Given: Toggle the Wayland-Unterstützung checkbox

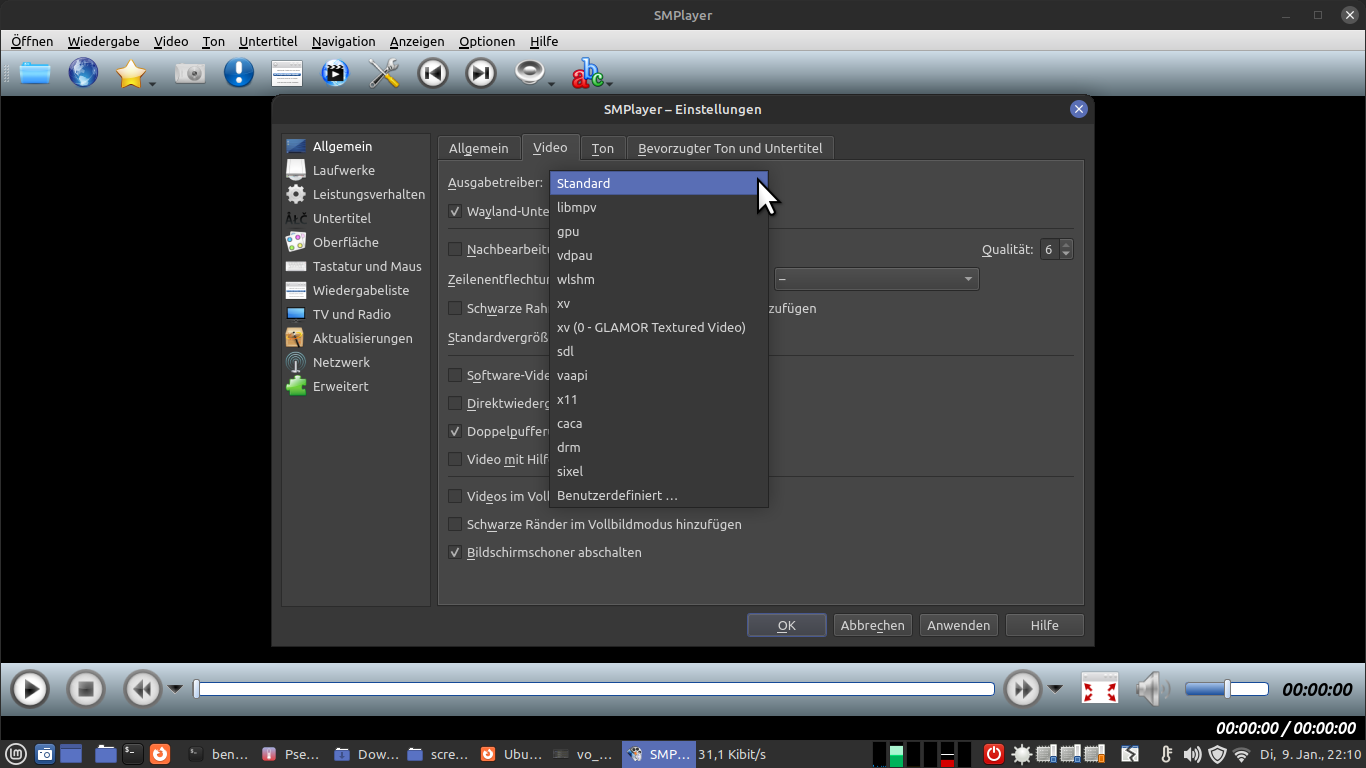Looking at the screenshot, I should (455, 212).
